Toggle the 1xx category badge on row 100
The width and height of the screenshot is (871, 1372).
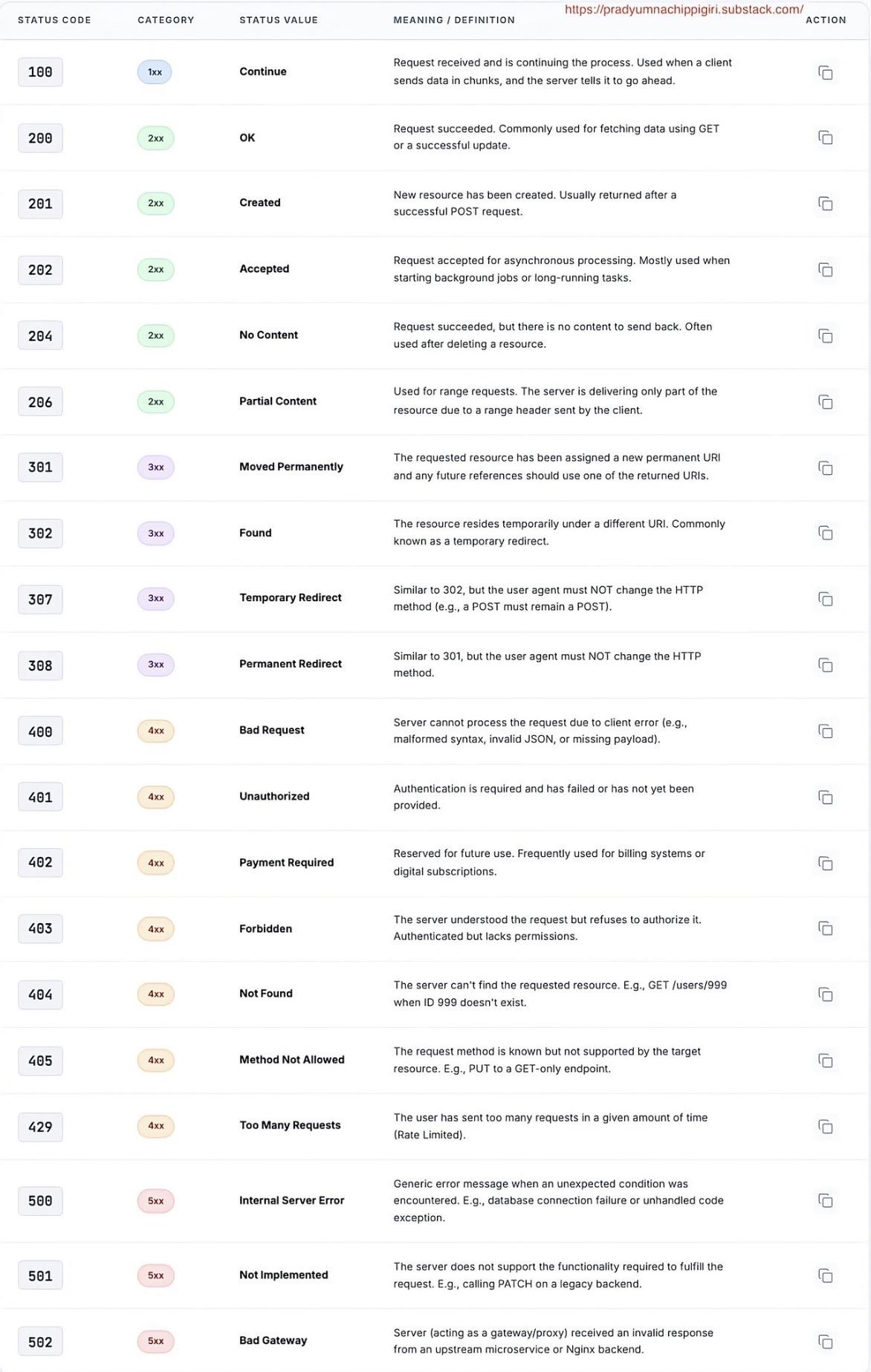155,72
